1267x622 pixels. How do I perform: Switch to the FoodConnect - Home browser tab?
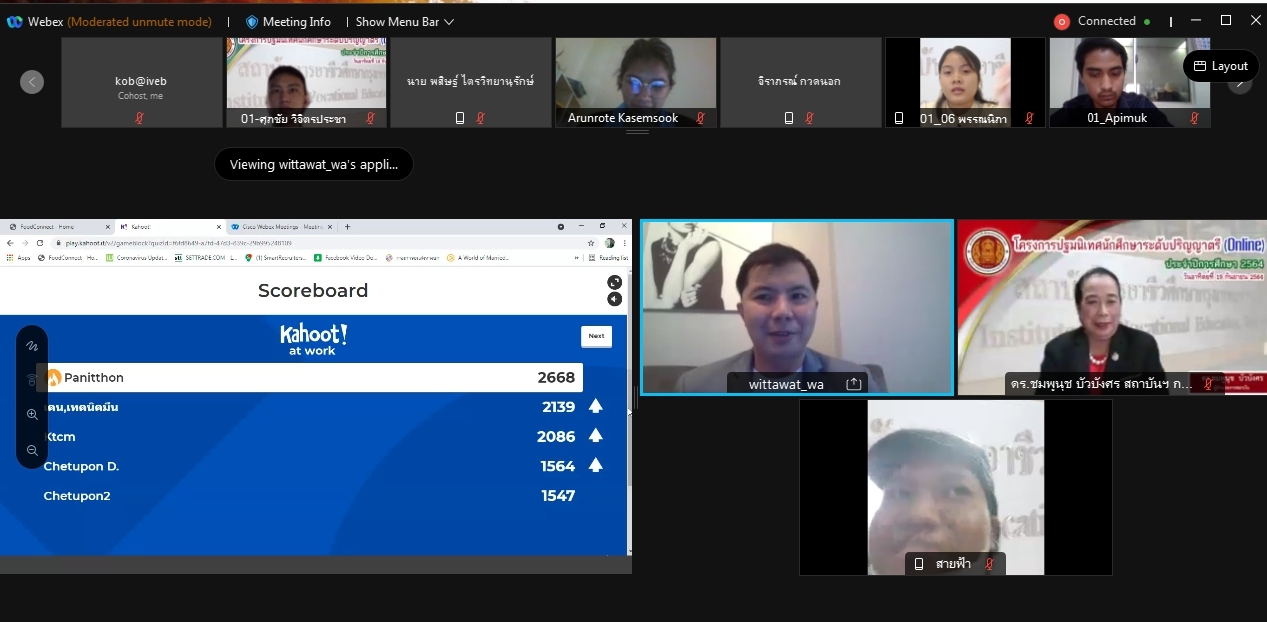(x=58, y=227)
